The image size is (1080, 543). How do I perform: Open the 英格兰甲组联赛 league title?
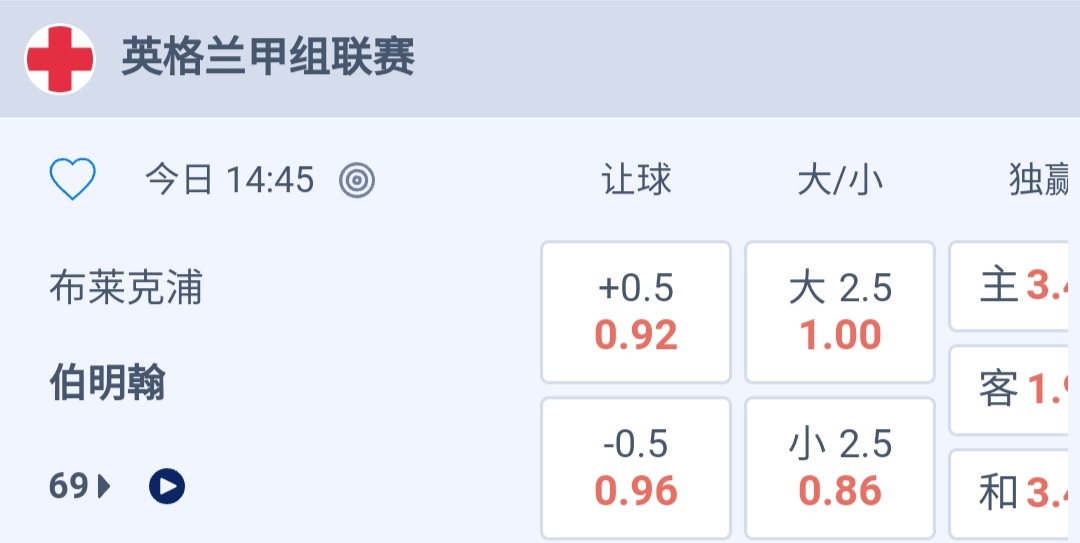pyautogui.click(x=268, y=58)
